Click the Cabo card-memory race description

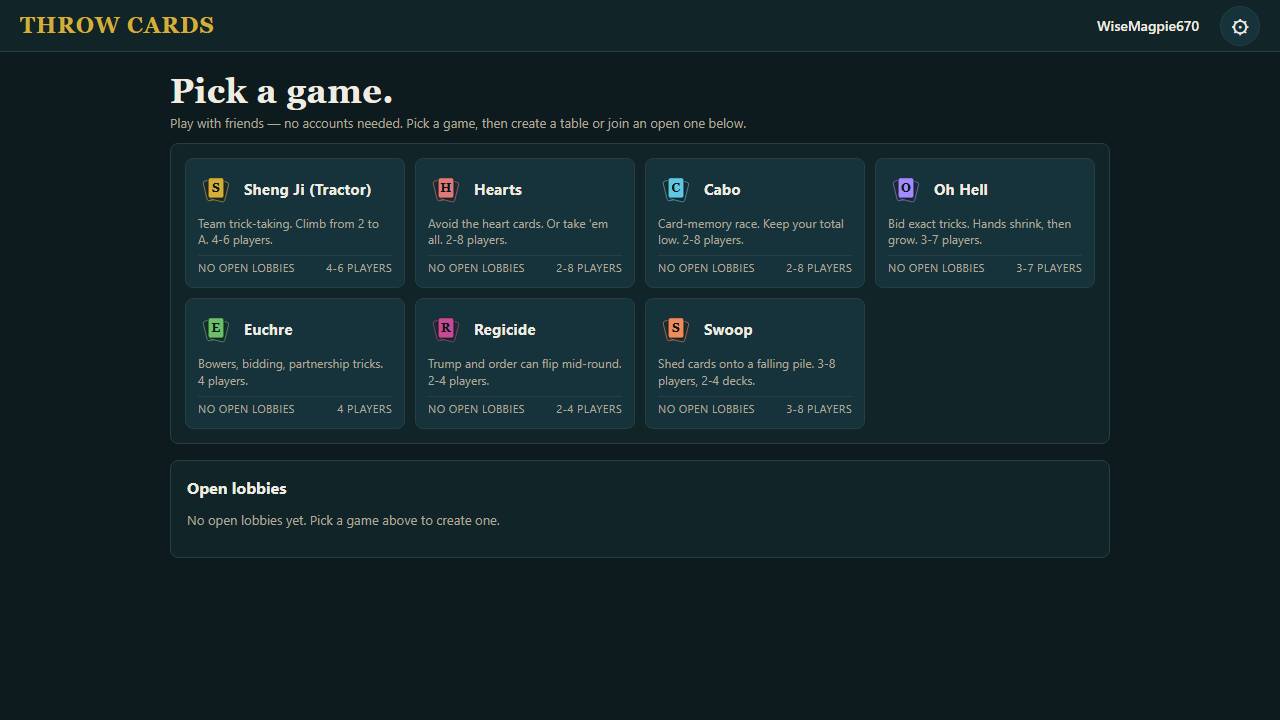point(751,232)
